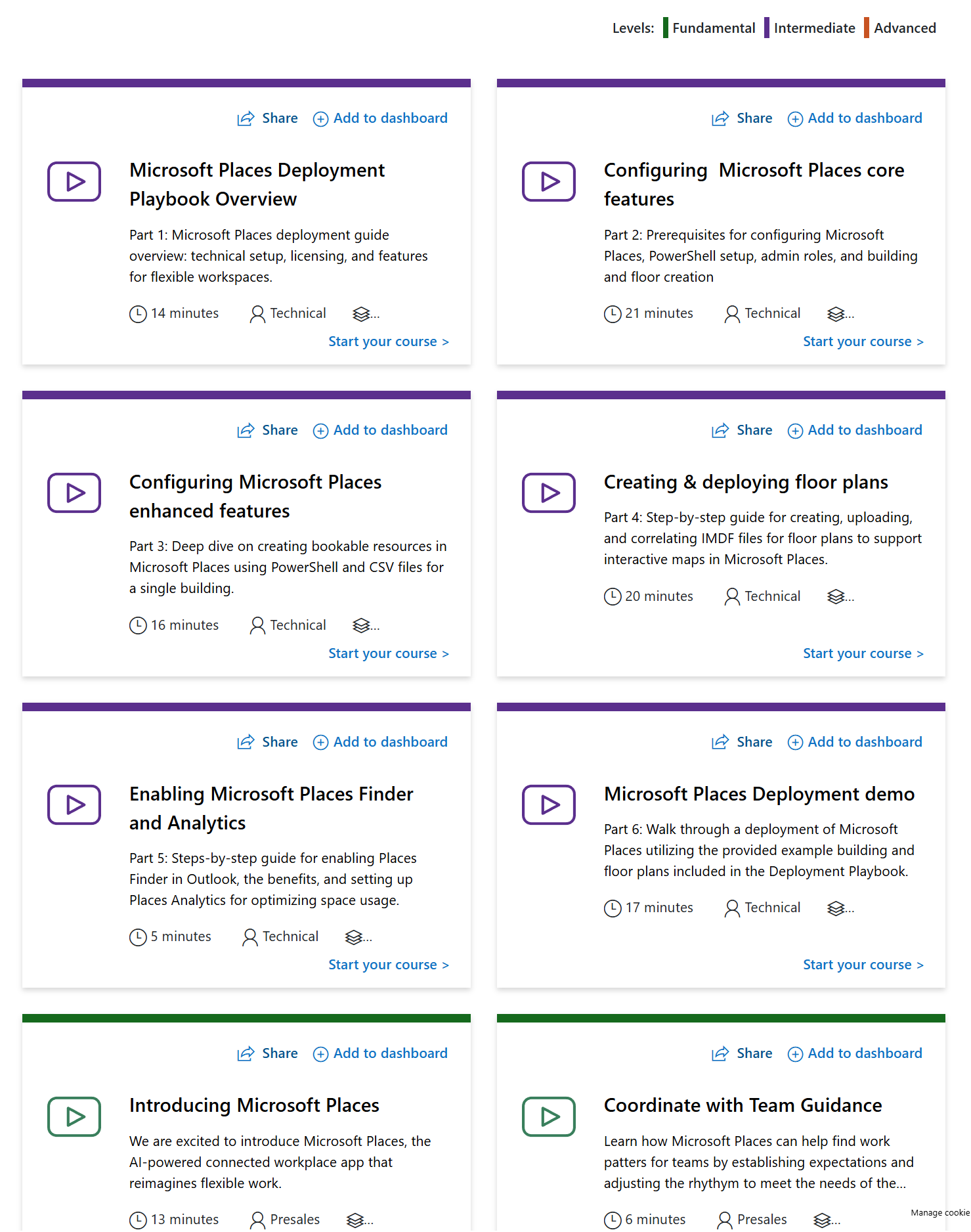Click the Share icon on Configuring Microsoft Places core features card

click(x=720, y=119)
